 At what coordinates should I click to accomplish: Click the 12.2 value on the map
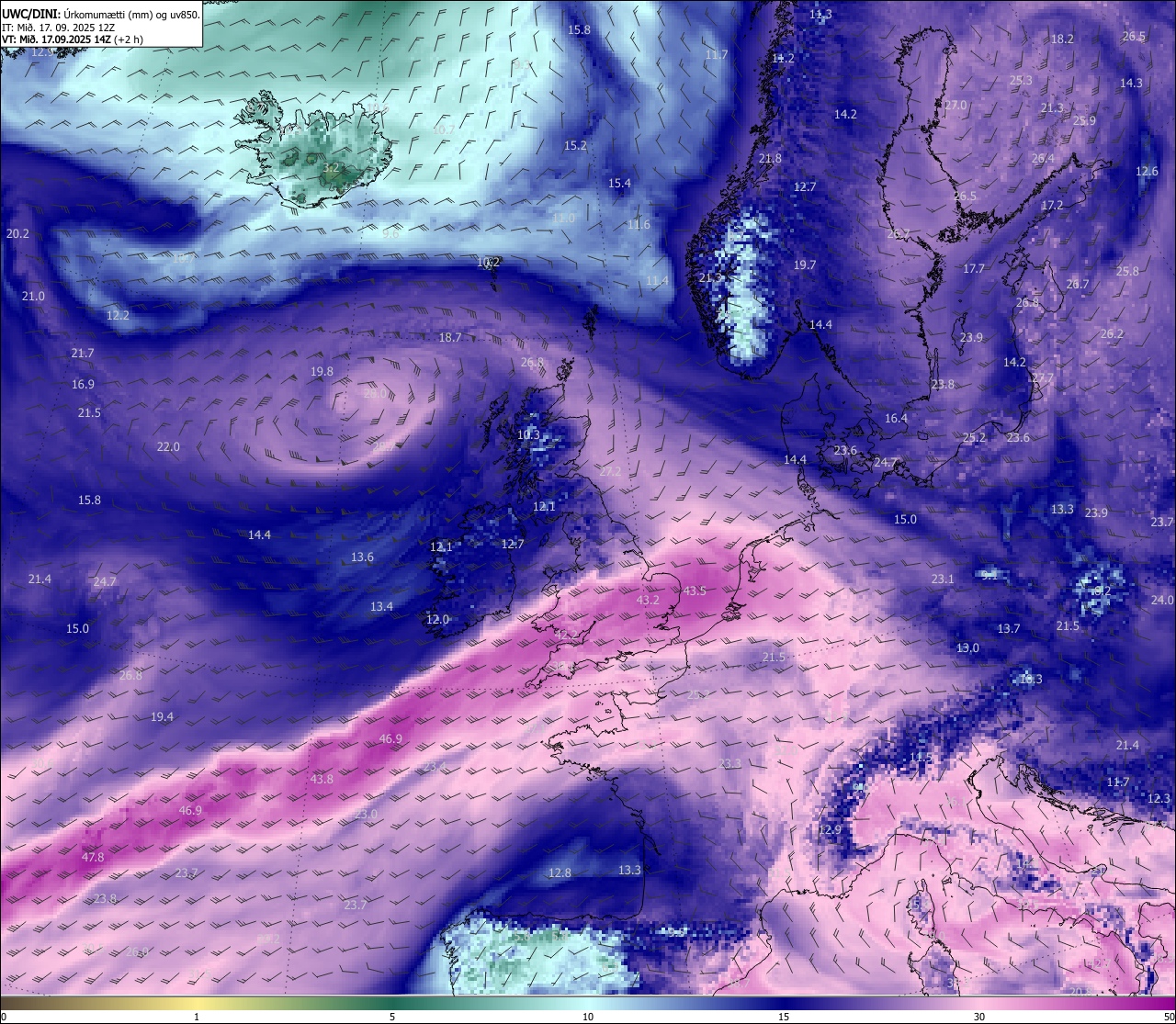click(118, 315)
